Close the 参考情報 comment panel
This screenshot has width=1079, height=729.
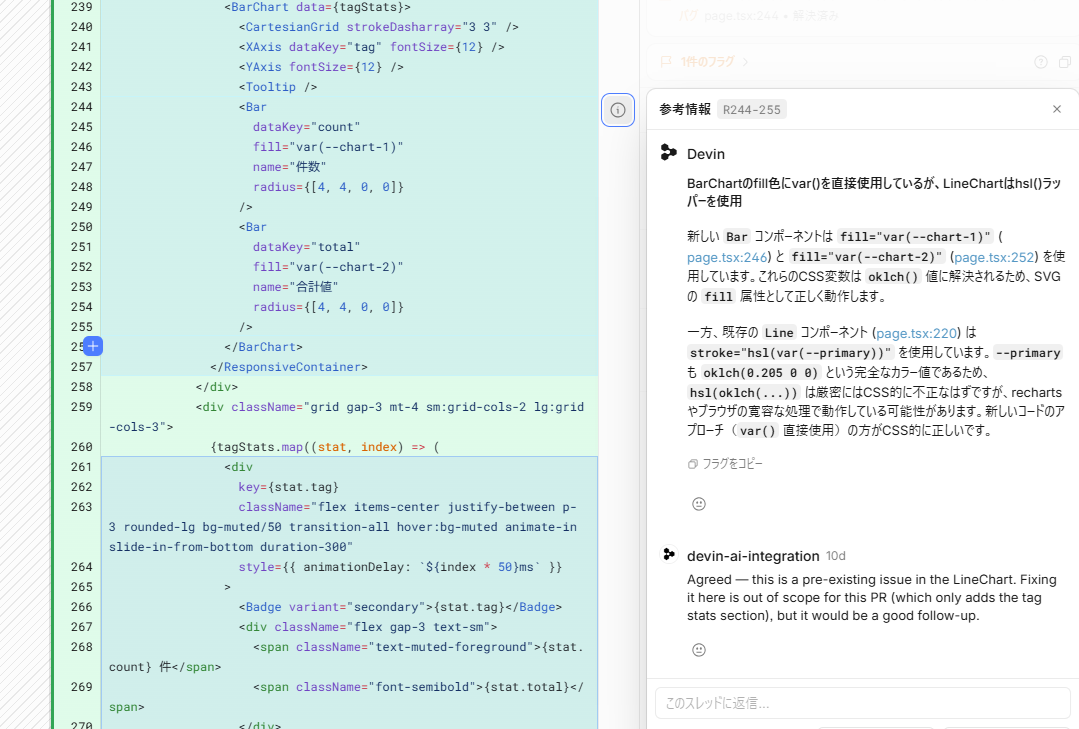[1057, 109]
